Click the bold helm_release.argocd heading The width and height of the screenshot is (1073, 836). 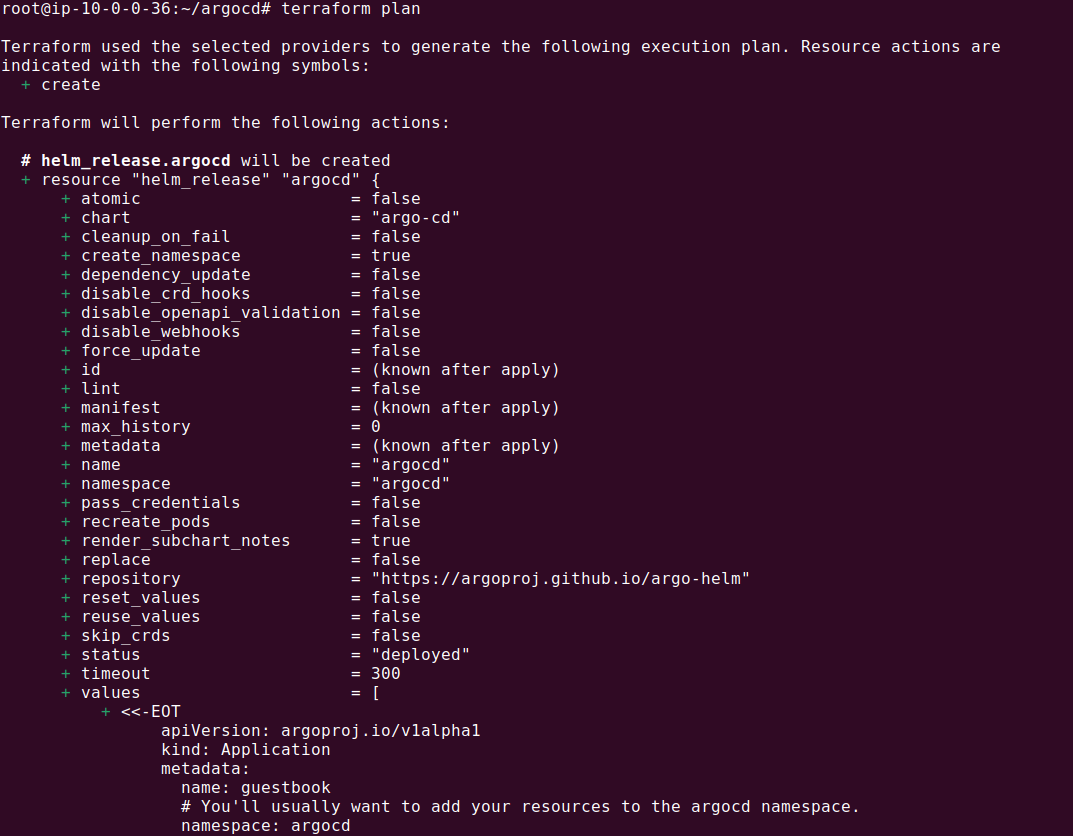click(x=136, y=160)
